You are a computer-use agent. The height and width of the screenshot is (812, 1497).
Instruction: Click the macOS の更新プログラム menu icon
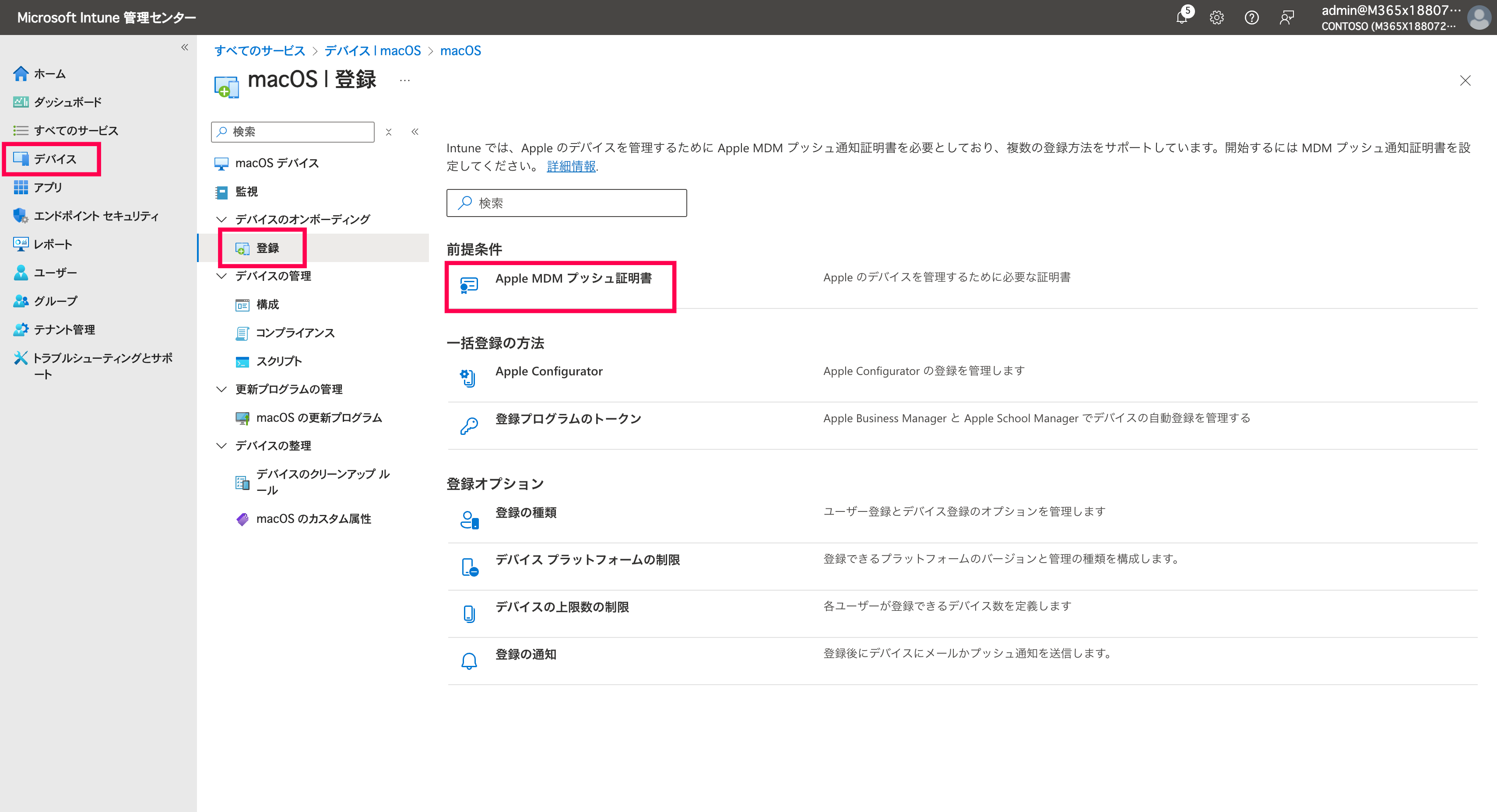[x=242, y=418]
